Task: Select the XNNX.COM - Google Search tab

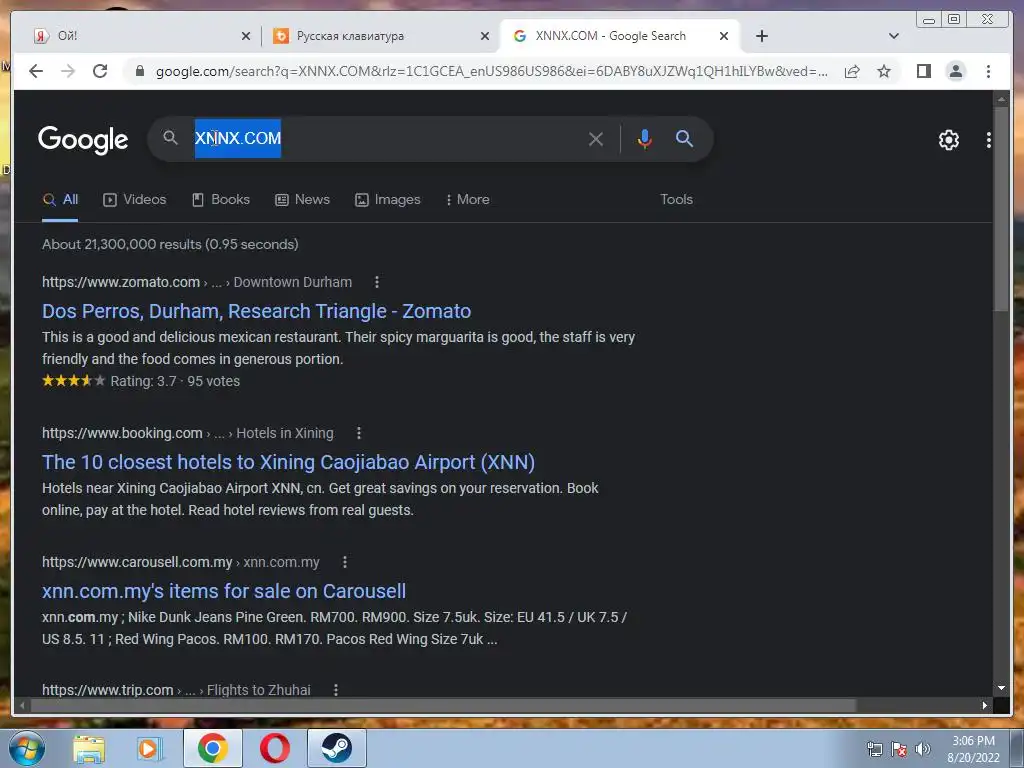Action: click(620, 36)
